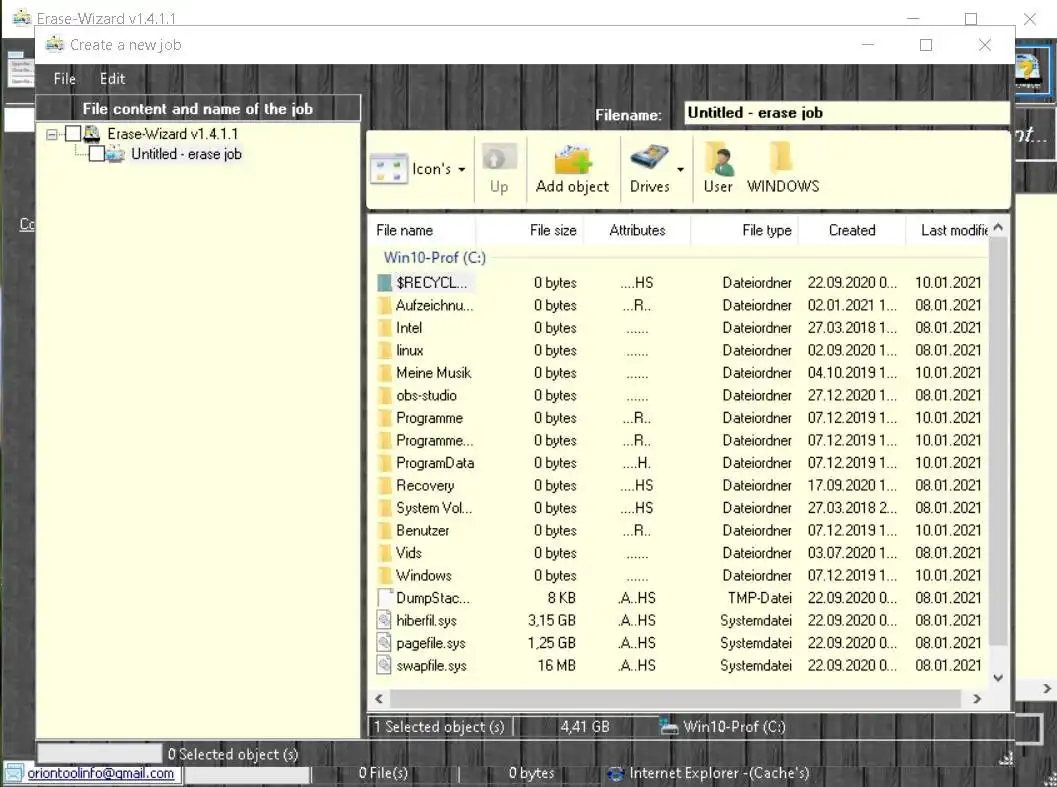The width and height of the screenshot is (1057, 787).
Task: Select the Recovery folder icon
Action: coord(384,486)
